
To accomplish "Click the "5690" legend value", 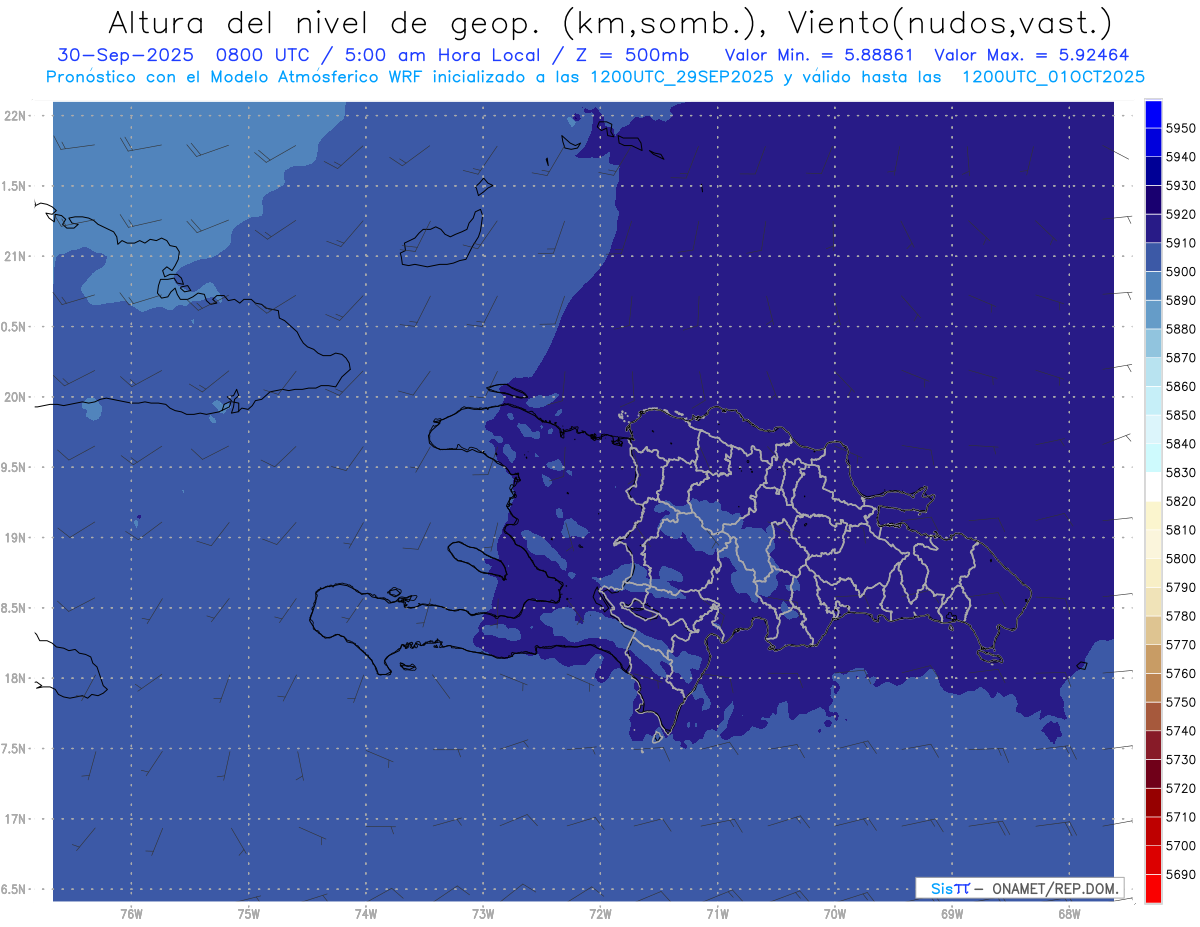I will click(x=1181, y=875).
